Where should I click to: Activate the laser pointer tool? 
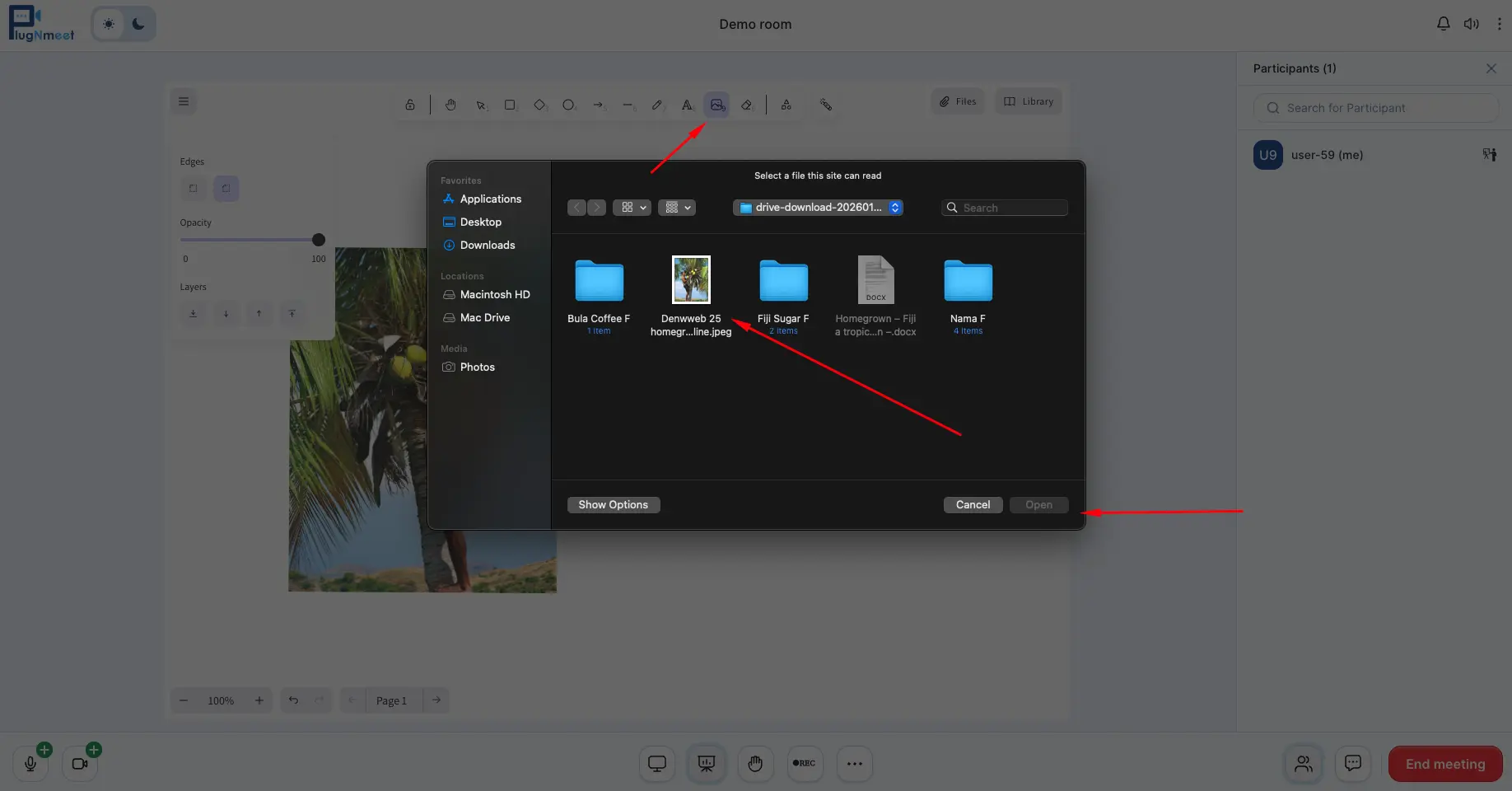tap(826, 105)
